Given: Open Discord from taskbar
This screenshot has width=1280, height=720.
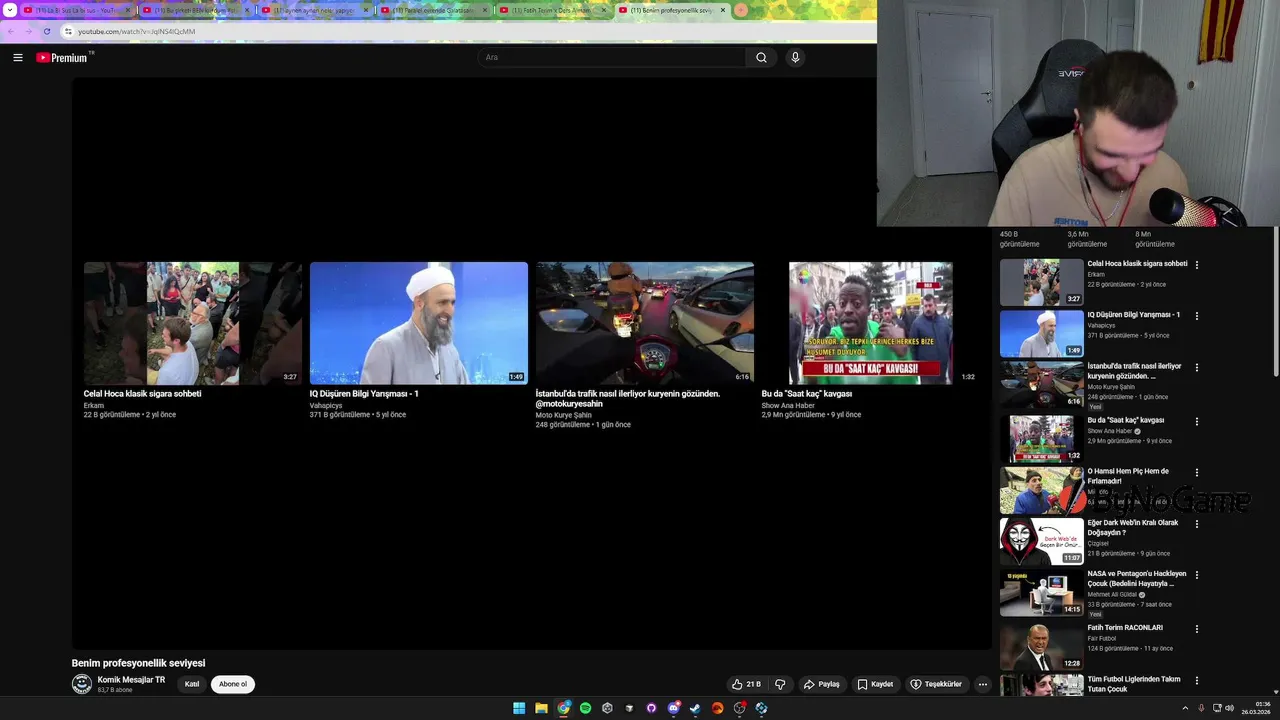Looking at the screenshot, I should point(673,708).
